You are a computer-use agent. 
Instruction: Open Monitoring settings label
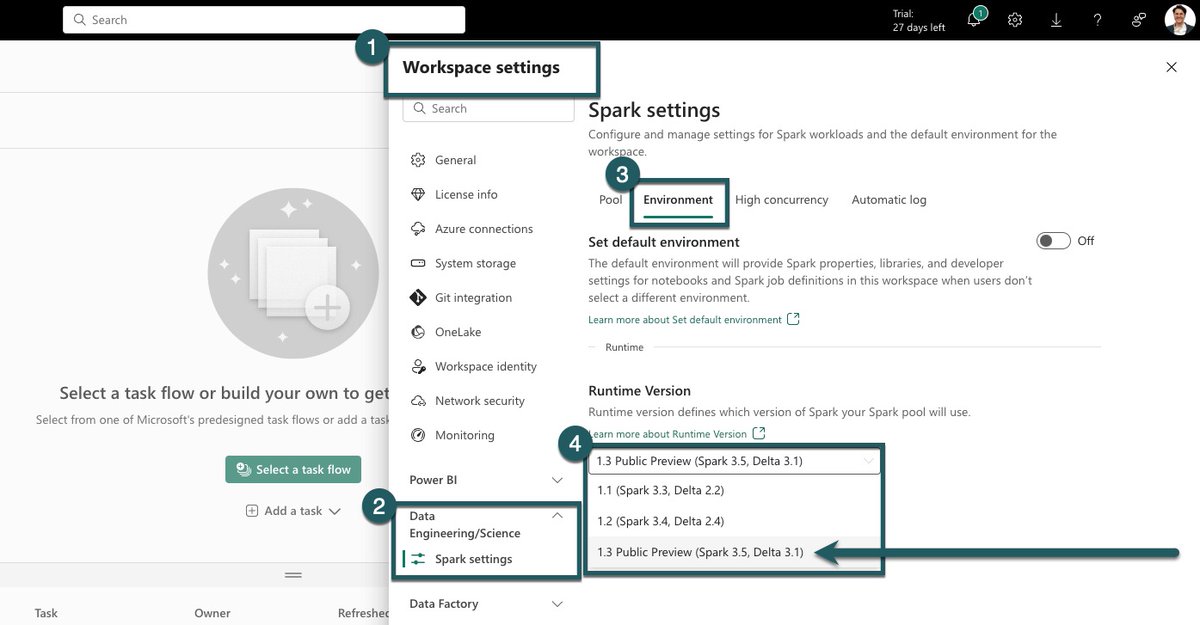click(465, 435)
